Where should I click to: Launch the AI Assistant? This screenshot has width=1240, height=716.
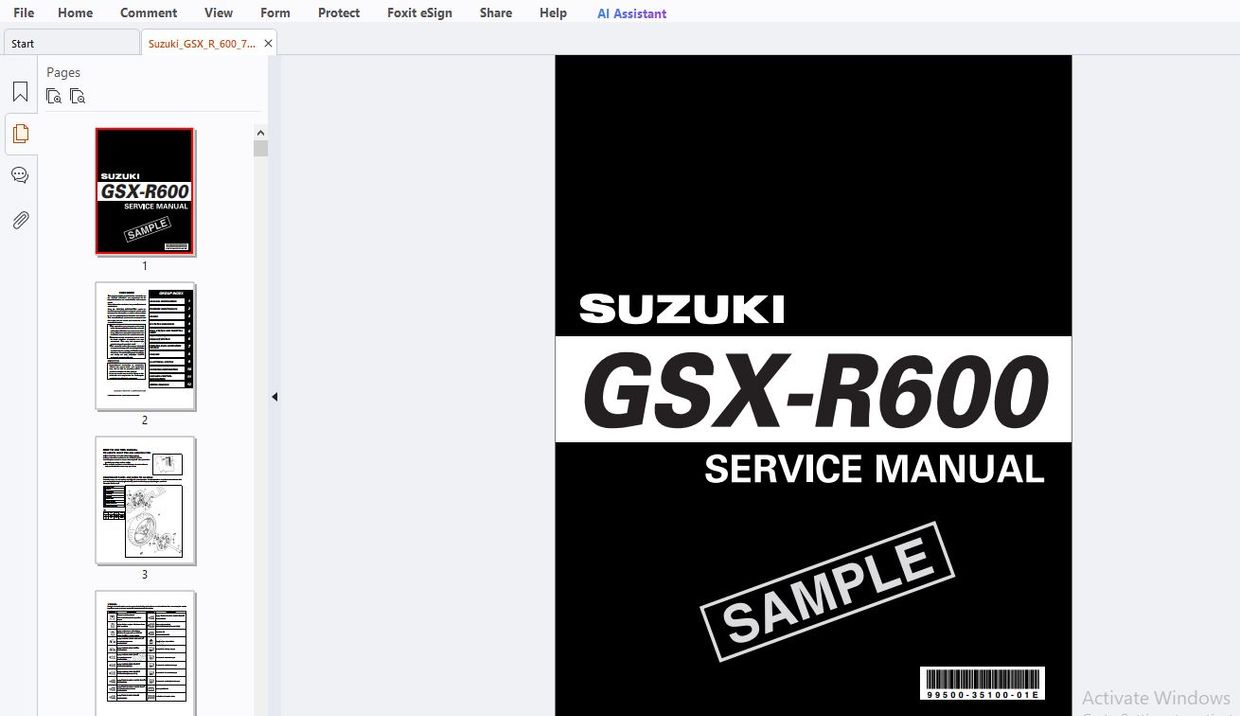631,13
